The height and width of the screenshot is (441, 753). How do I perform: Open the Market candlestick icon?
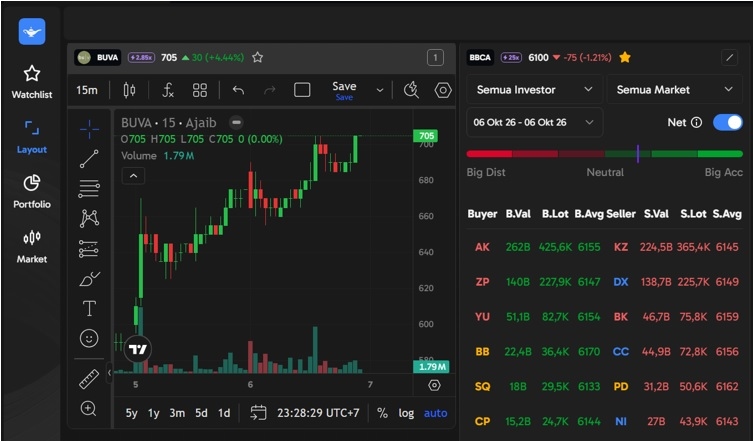[32, 237]
